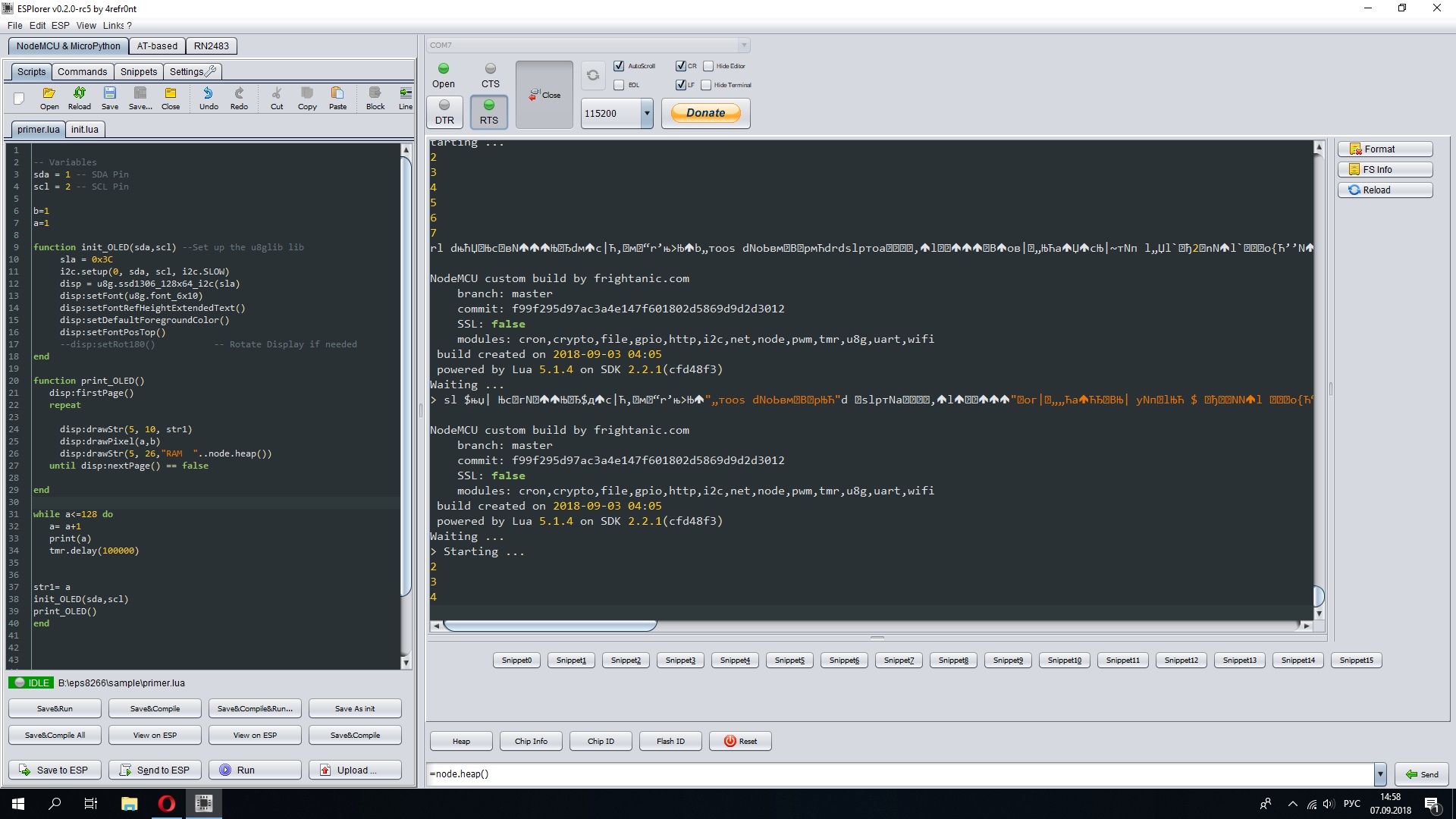The width and height of the screenshot is (1456, 819).
Task: Toggle the LF checkbox
Action: (x=680, y=85)
